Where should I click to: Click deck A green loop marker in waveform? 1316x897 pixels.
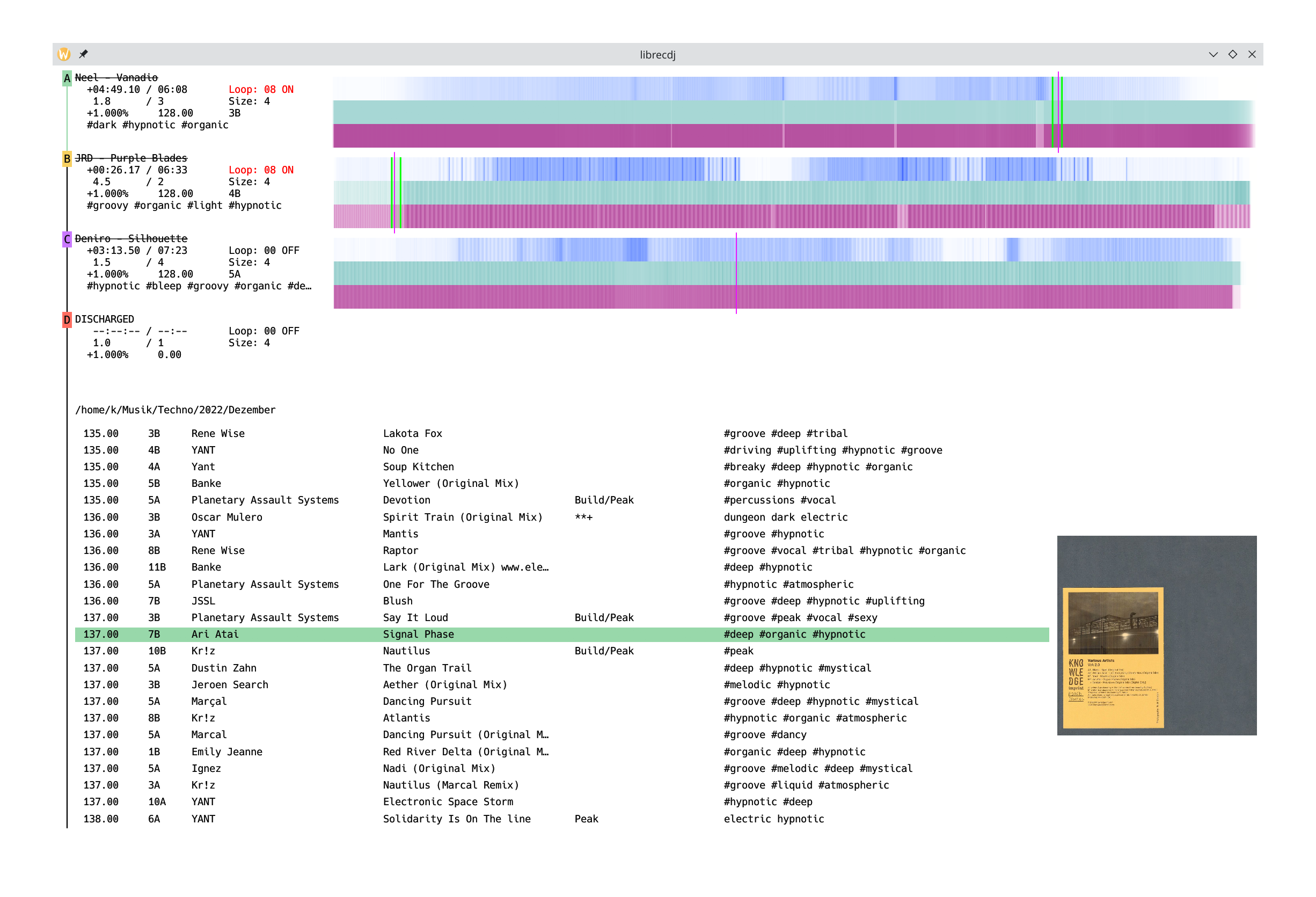(1052, 112)
